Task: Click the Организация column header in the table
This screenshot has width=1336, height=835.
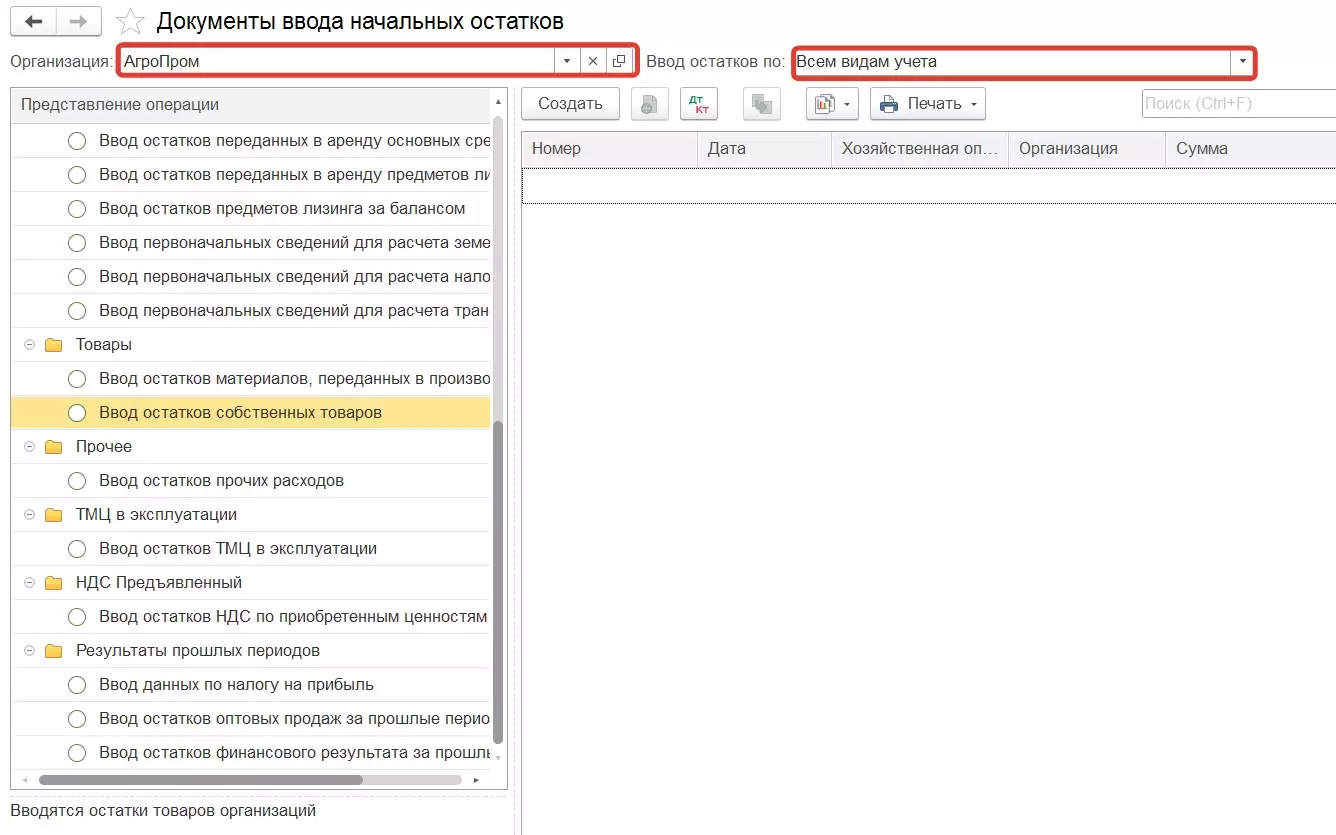Action: [1087, 149]
